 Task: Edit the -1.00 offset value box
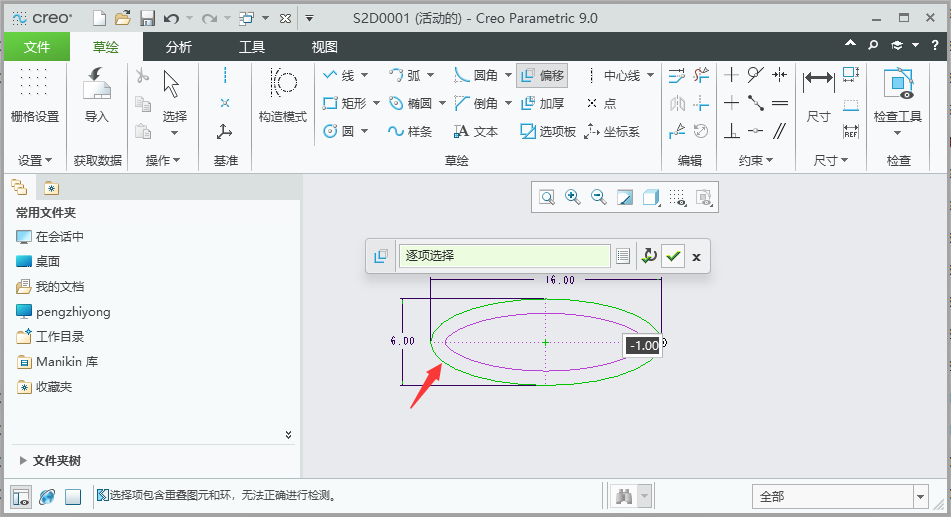pyautogui.click(x=644, y=345)
